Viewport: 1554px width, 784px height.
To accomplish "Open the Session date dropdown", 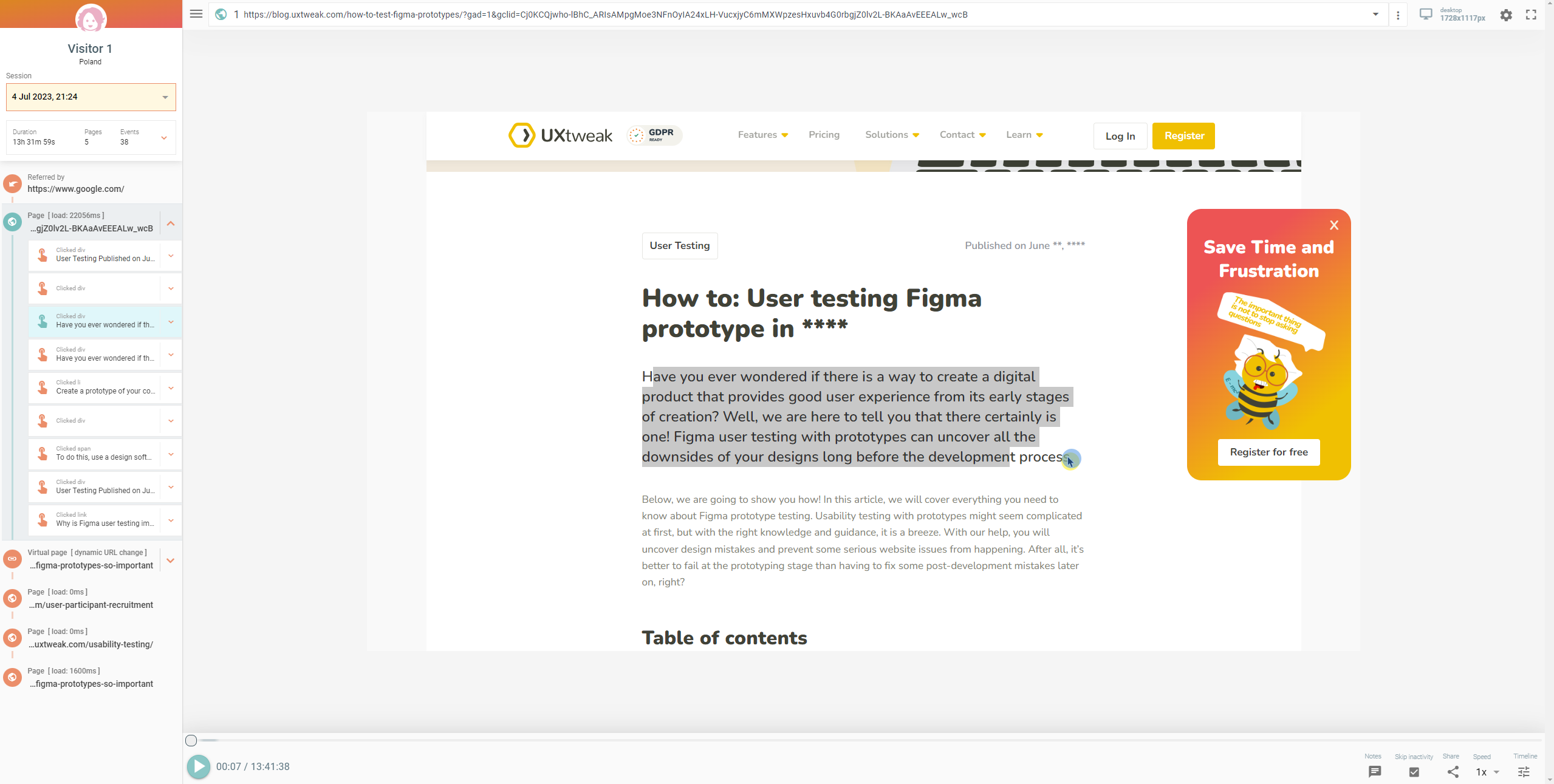I will coord(91,97).
